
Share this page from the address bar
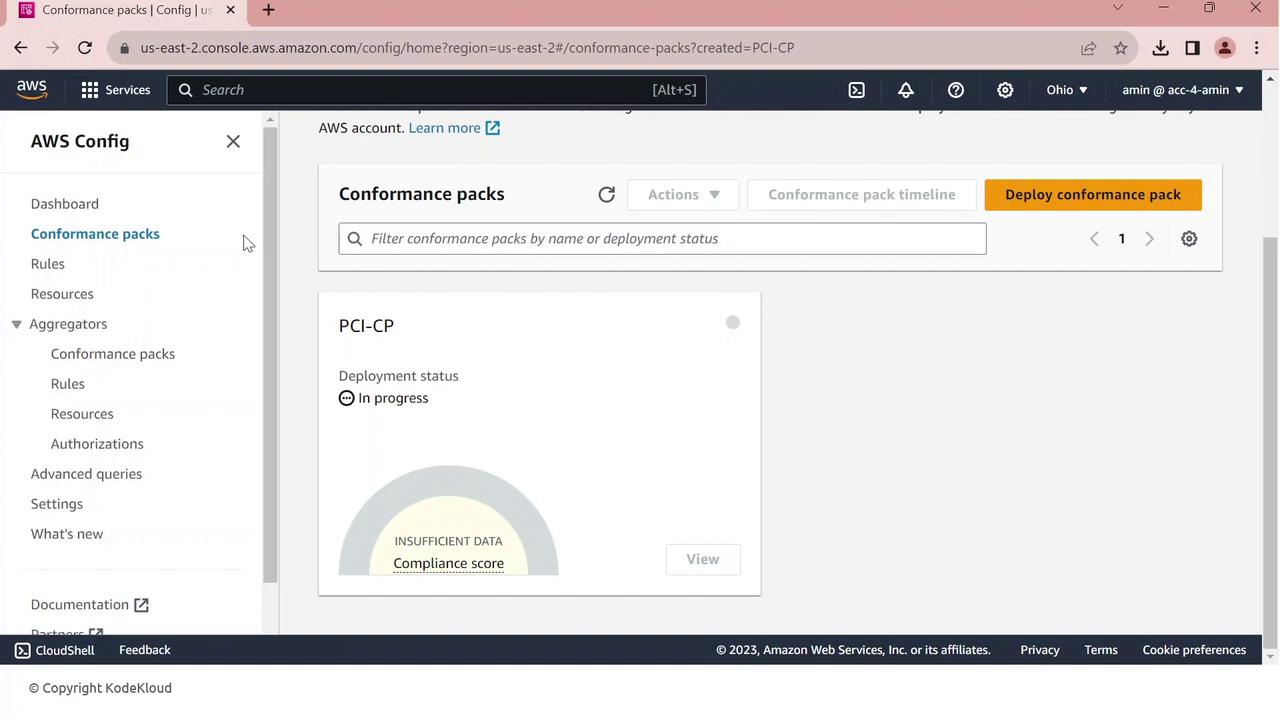pyautogui.click(x=1088, y=48)
